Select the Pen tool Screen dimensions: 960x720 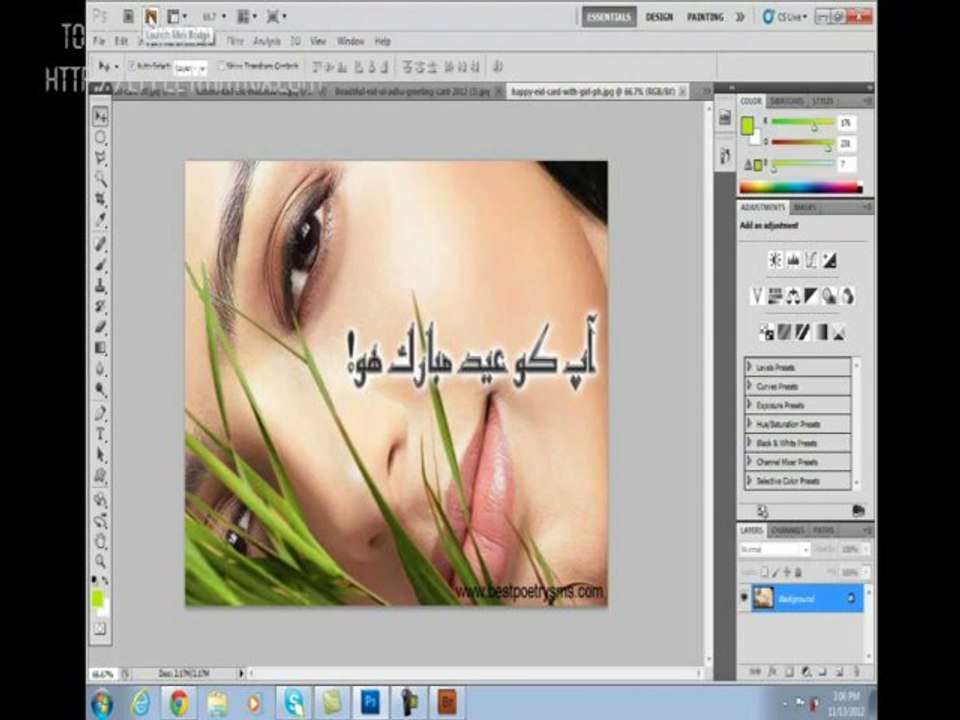100,413
